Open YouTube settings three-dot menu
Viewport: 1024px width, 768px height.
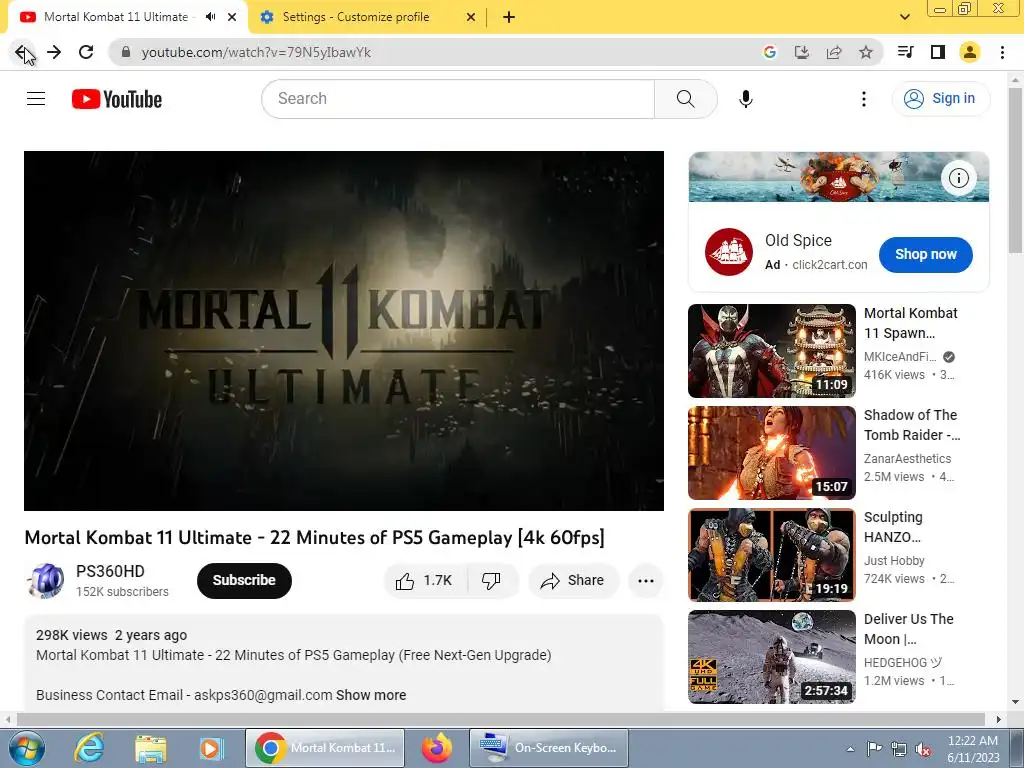864,99
